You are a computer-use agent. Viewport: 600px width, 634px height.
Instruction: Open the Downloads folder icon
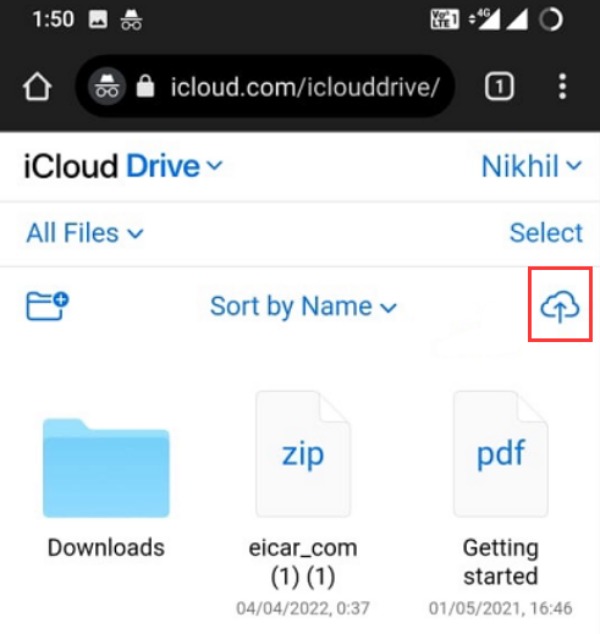click(x=106, y=468)
